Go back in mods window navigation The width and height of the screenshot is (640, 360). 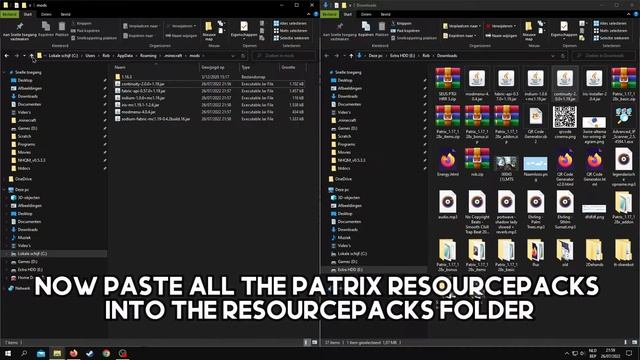pos(7,56)
